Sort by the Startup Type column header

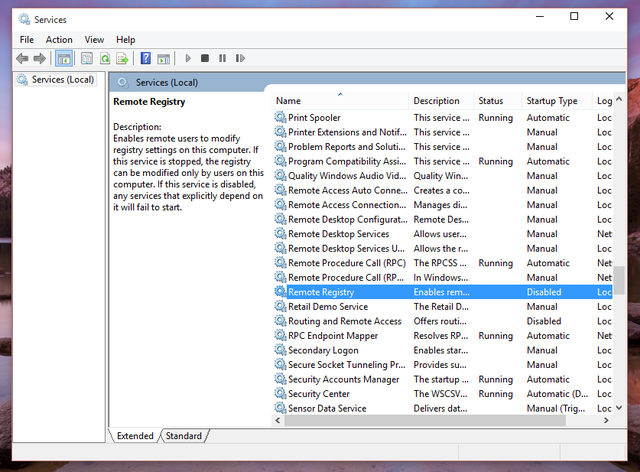tap(557, 101)
